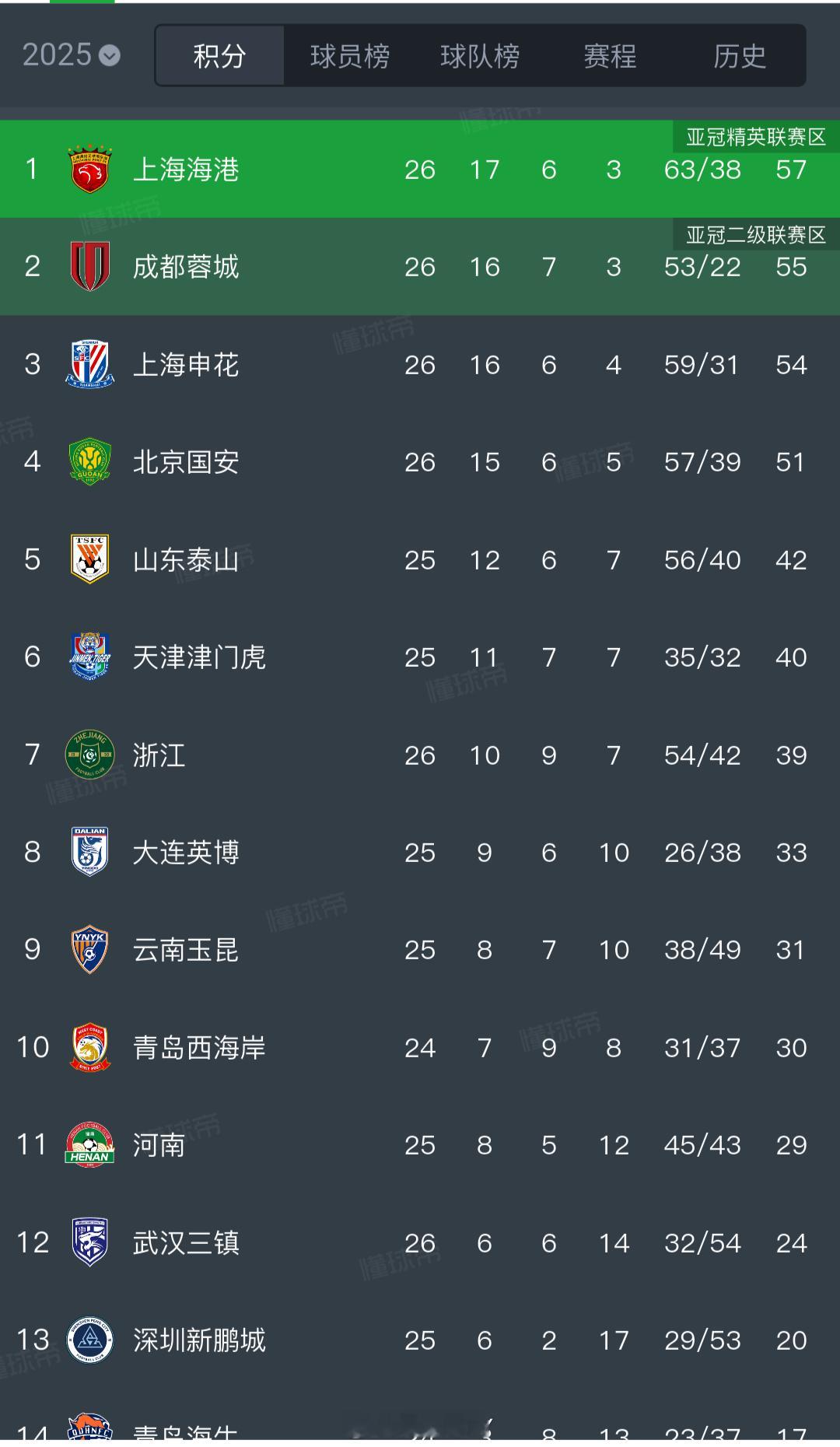Tap the 北京国安 green badge
This screenshot has width=840, height=1447.
90,461
